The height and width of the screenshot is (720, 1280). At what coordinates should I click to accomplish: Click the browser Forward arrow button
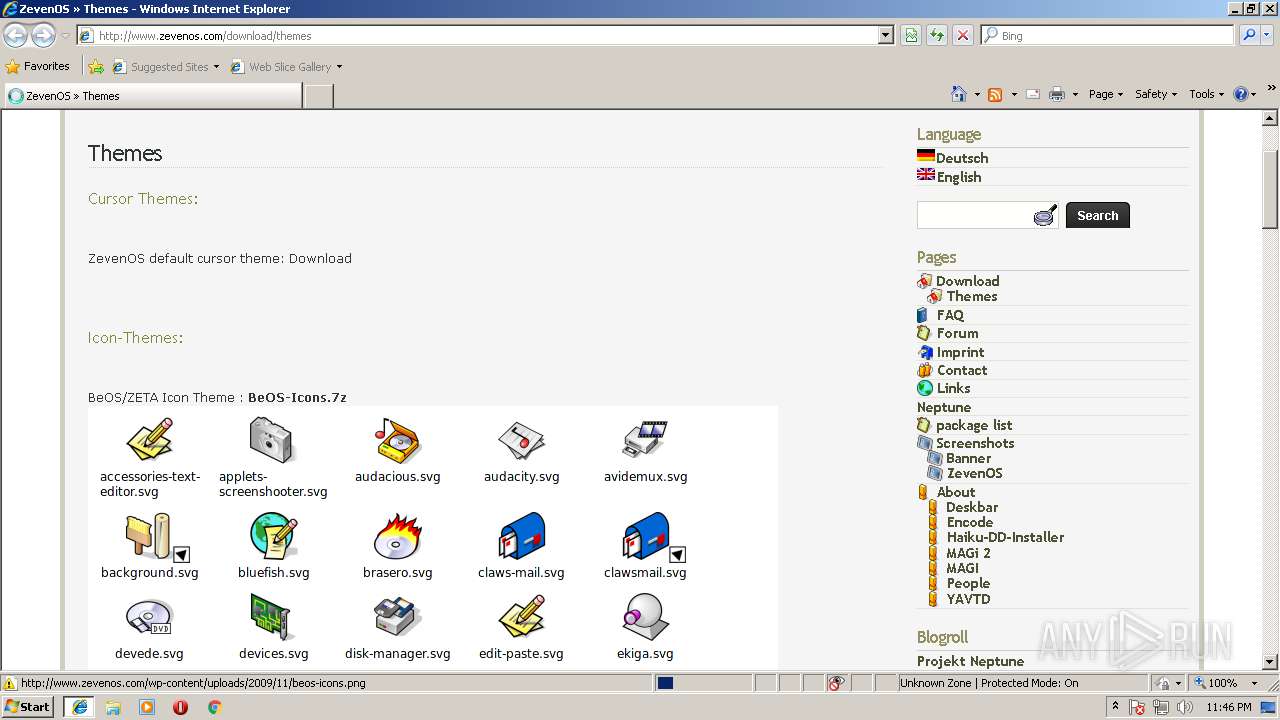(x=43, y=35)
